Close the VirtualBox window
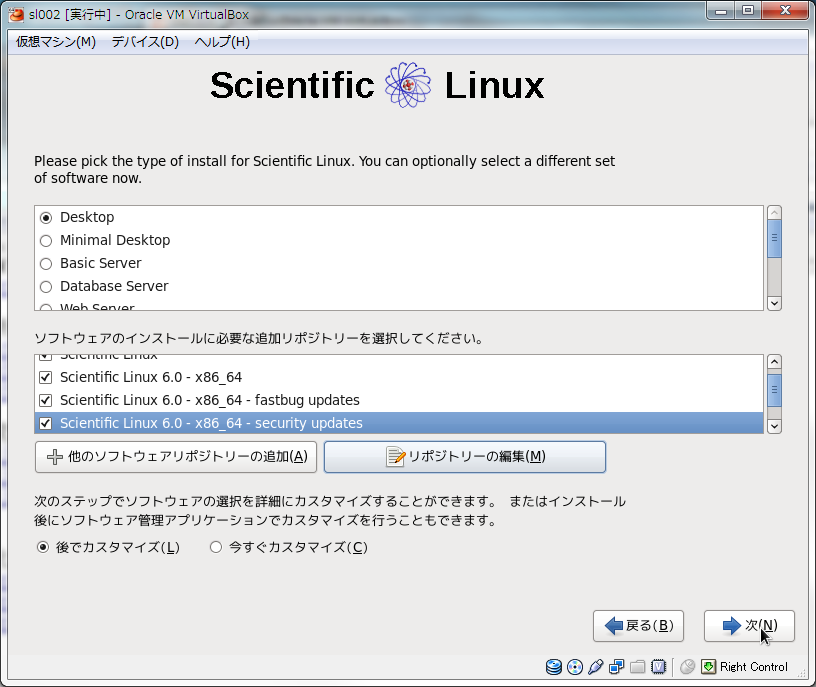 785,10
